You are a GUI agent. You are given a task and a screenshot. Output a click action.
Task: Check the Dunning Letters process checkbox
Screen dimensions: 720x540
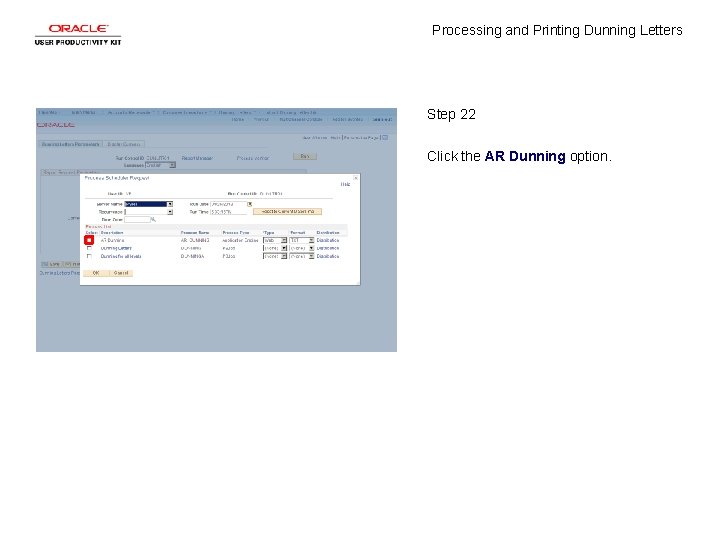click(89, 248)
